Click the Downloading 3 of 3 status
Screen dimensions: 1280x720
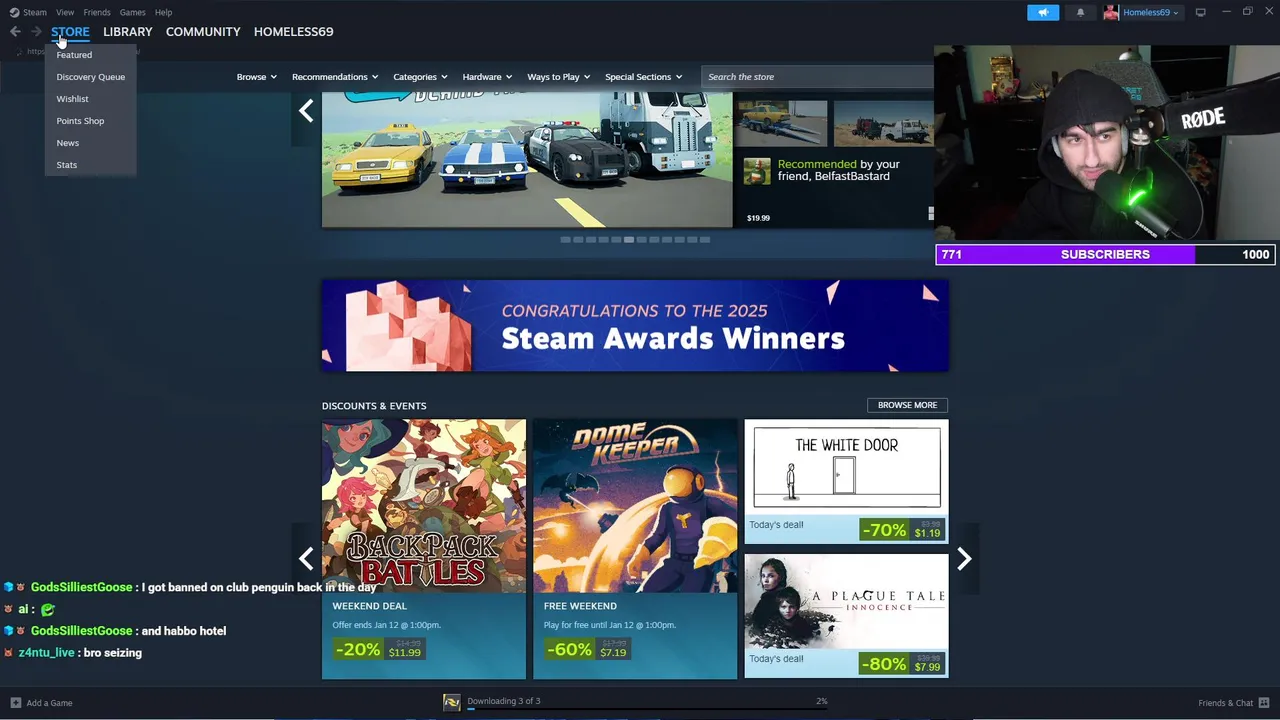[504, 701]
